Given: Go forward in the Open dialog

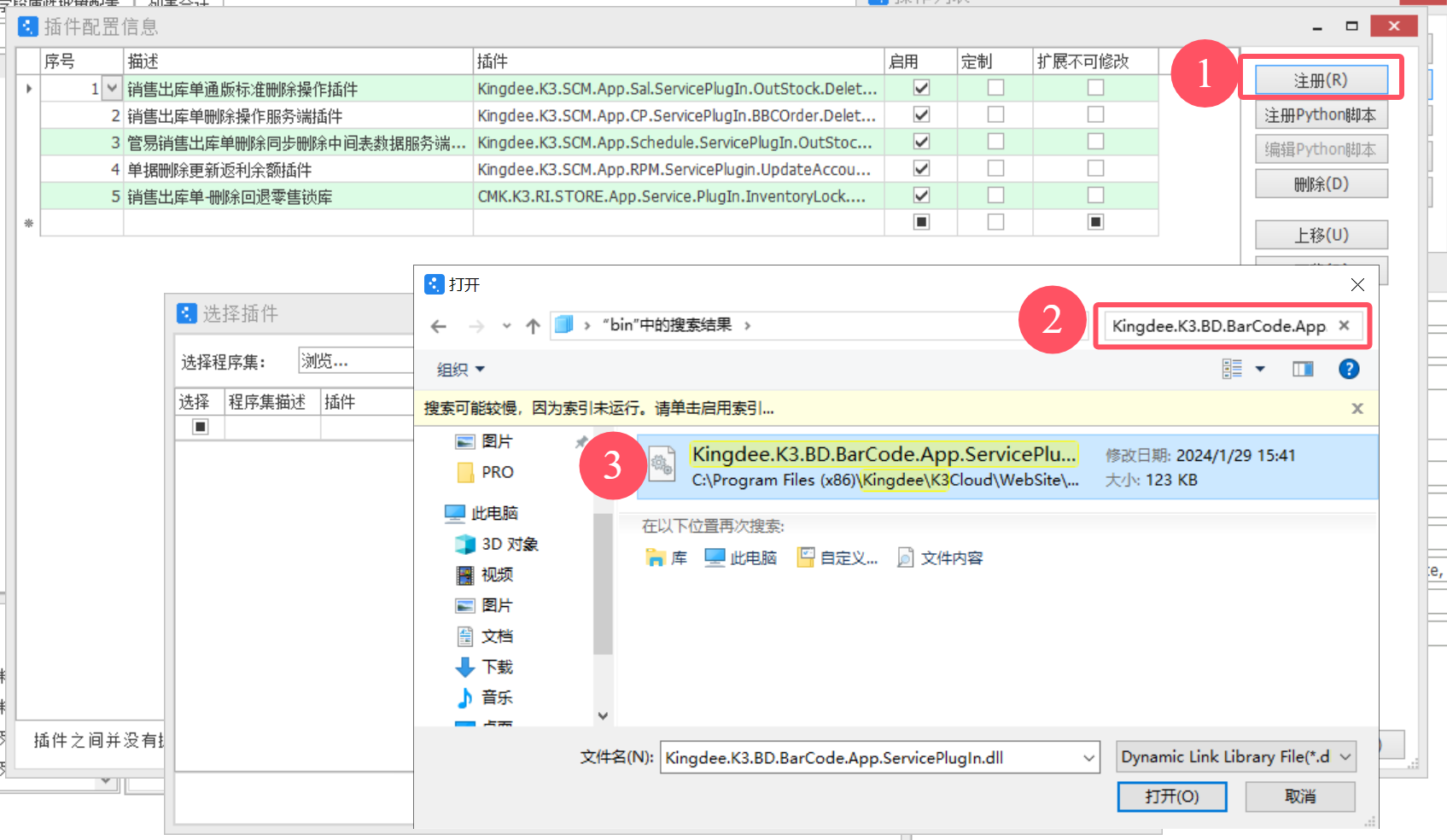Looking at the screenshot, I should 476,326.
